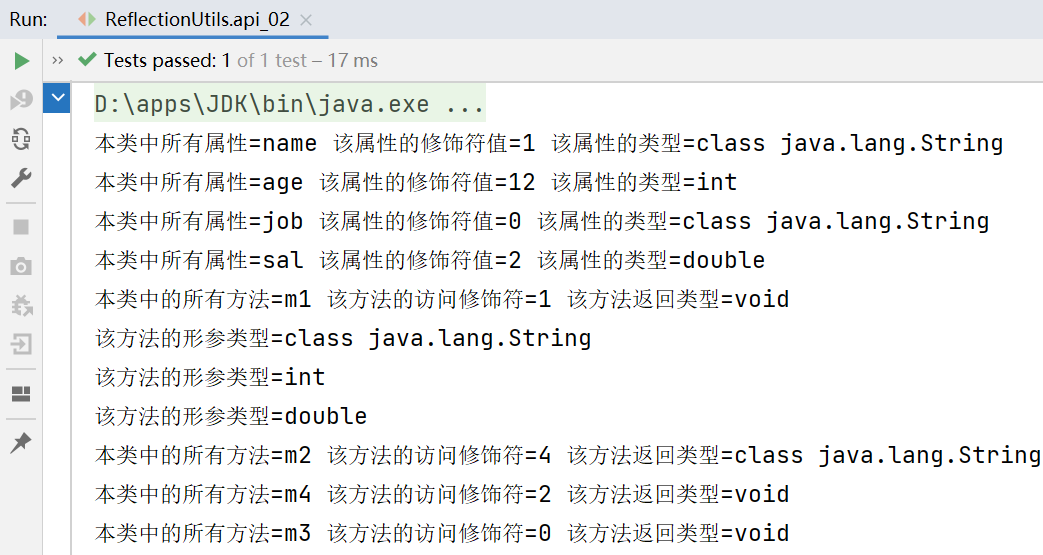1043x555 pixels.
Task: Expand the hidden toolbar double-chevron
Action: (x=57, y=61)
